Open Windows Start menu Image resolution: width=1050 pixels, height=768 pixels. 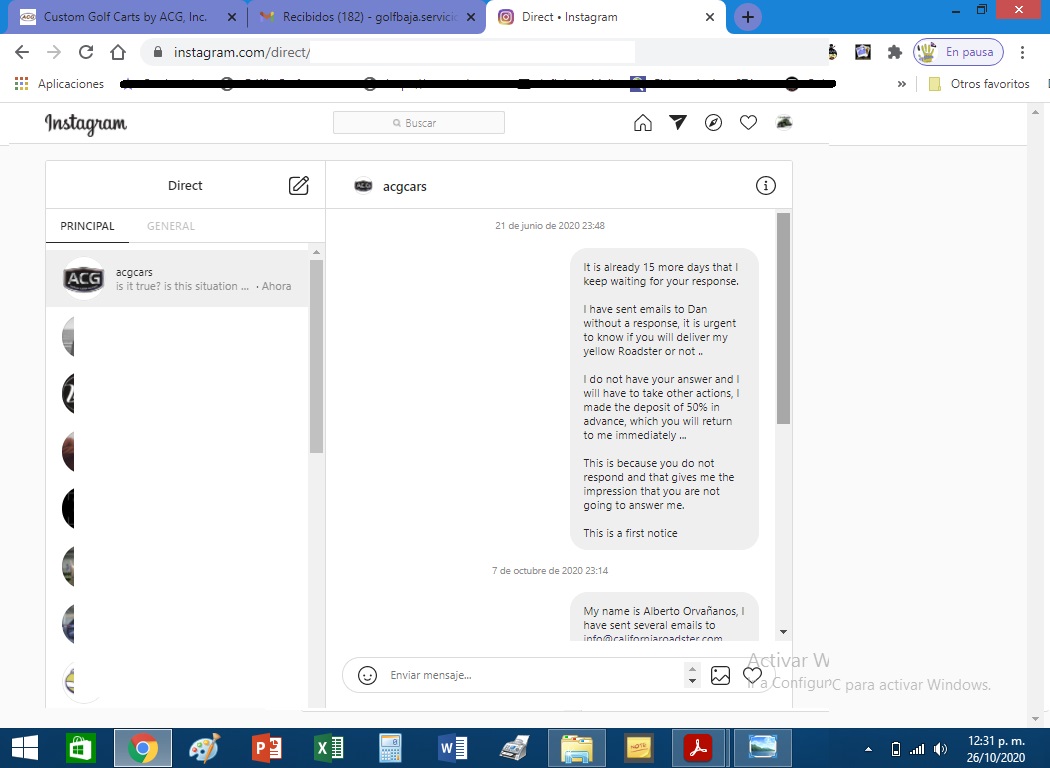25,748
